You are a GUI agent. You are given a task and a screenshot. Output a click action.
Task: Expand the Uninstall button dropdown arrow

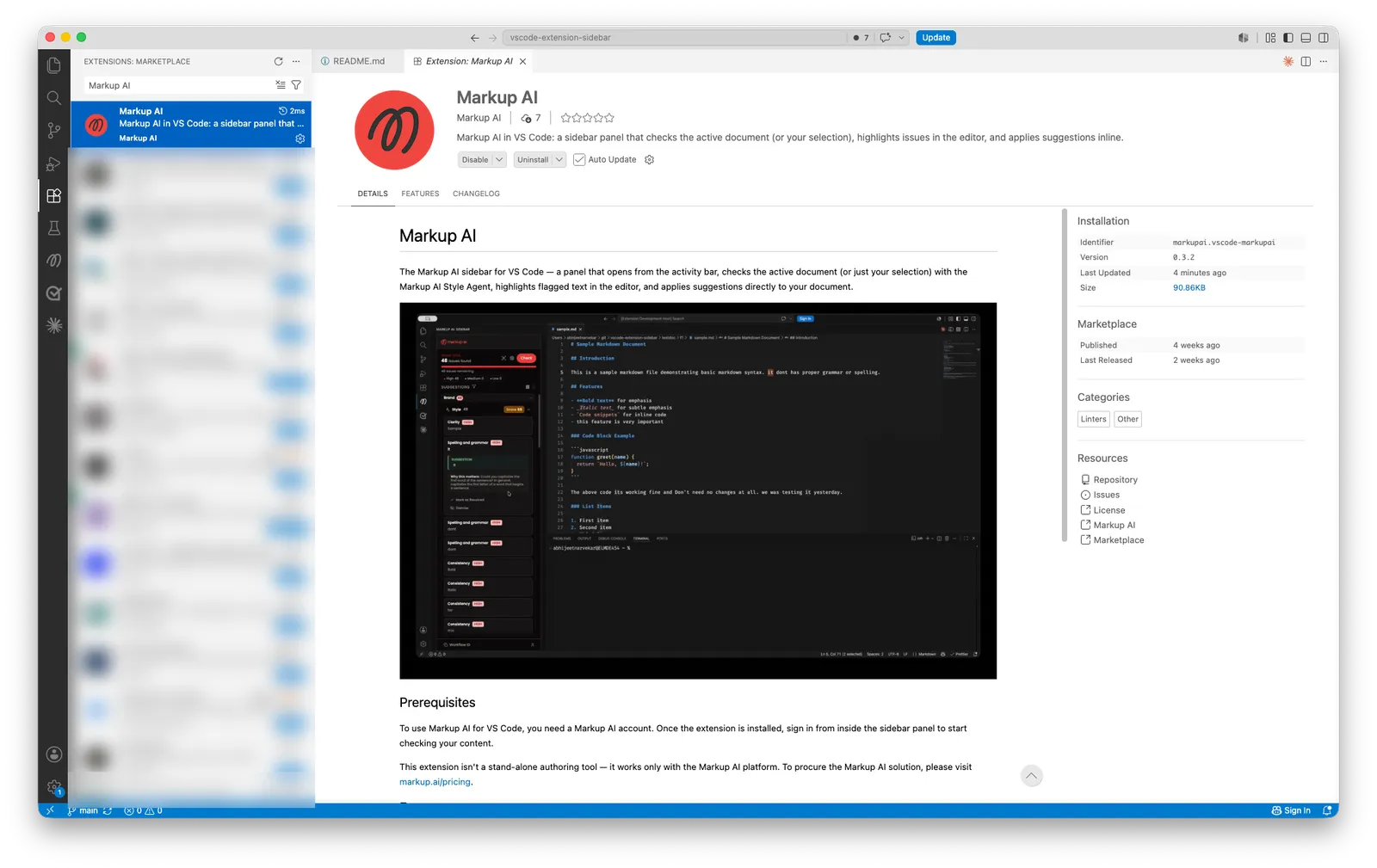[x=559, y=159]
